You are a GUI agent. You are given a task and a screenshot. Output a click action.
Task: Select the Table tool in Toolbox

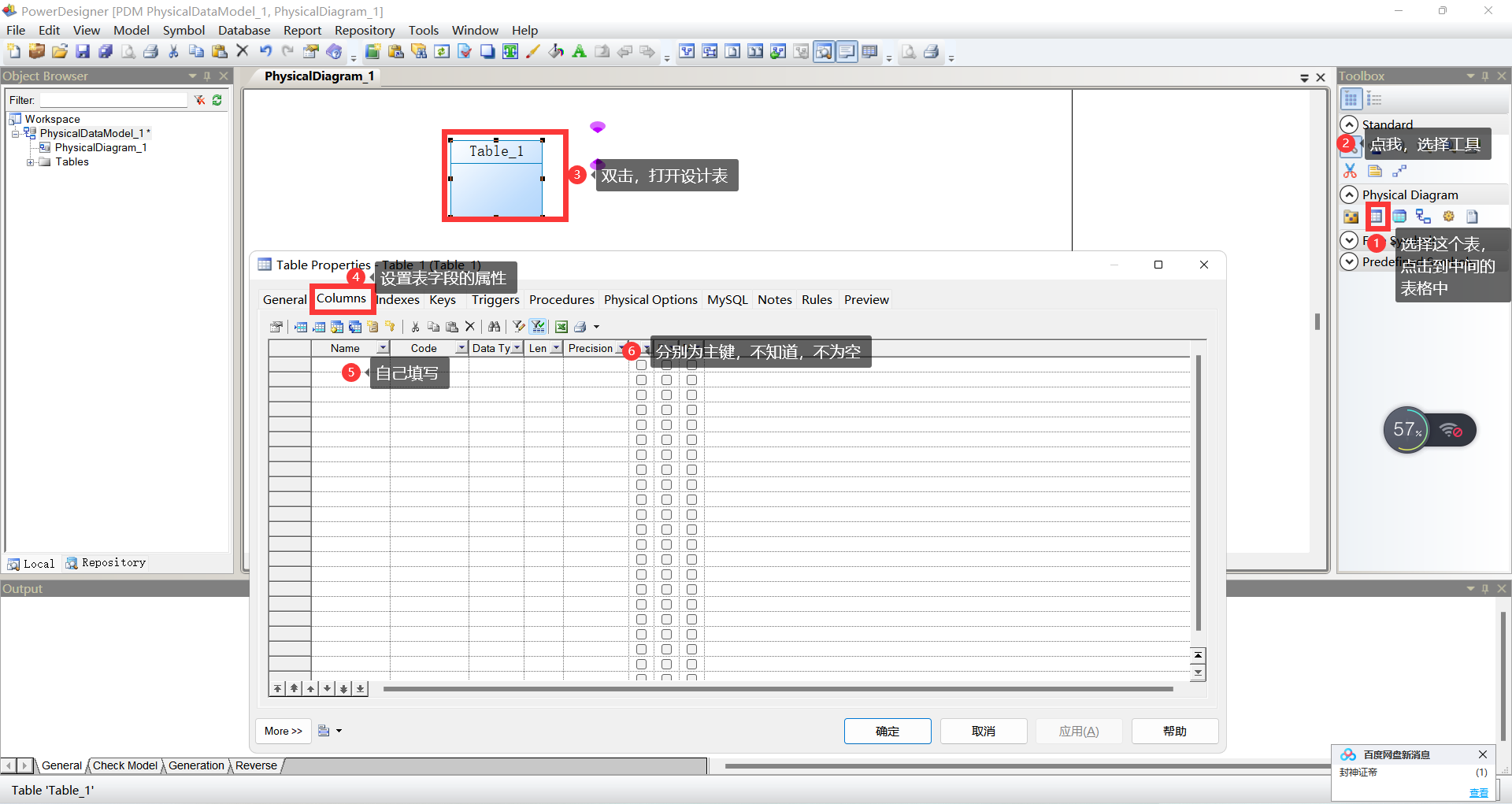point(1376,217)
